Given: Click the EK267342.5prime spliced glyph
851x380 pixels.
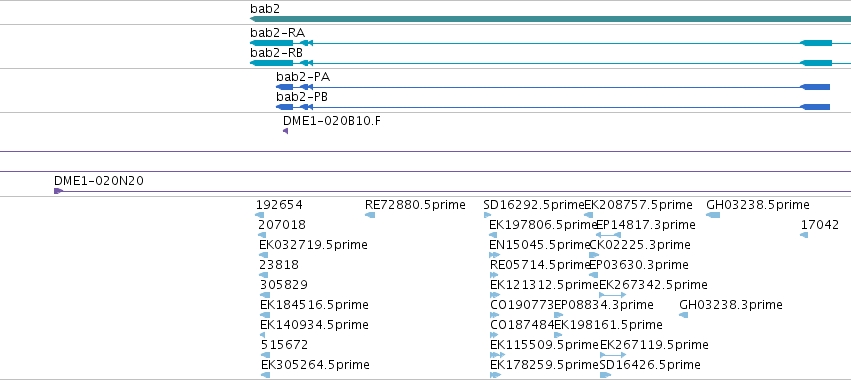Looking at the screenshot, I should pyautogui.click(x=613, y=295).
